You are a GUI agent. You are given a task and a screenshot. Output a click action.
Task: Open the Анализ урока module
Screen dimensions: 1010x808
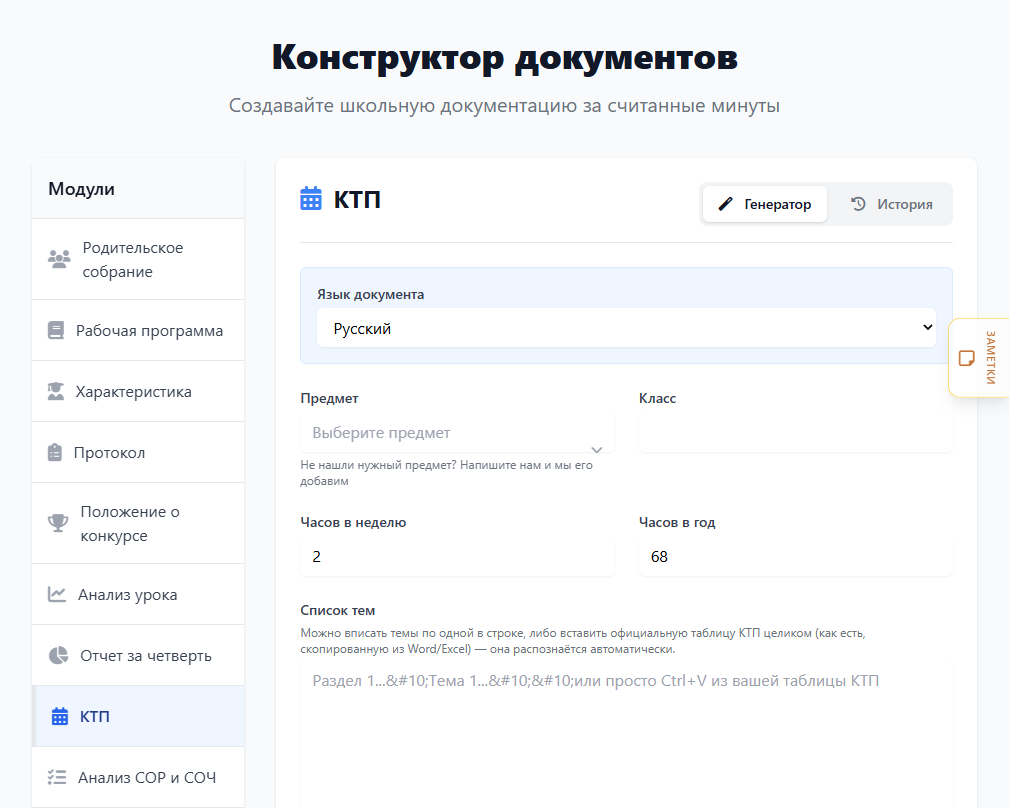pyautogui.click(x=138, y=594)
